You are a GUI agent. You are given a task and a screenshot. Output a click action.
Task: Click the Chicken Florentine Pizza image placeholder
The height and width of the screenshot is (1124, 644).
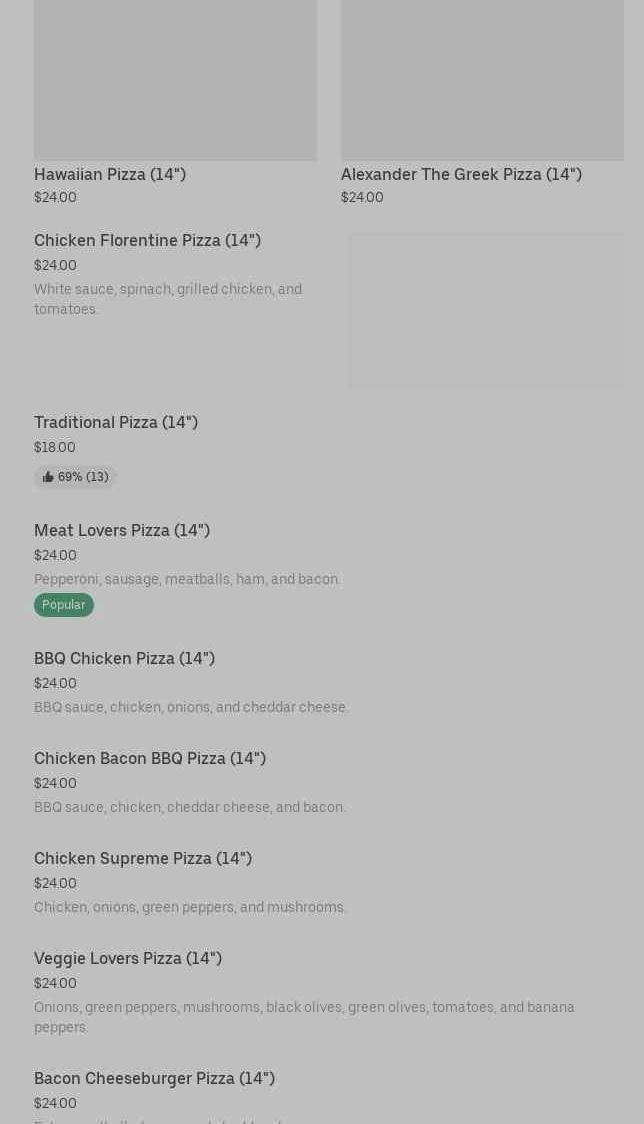point(486,310)
